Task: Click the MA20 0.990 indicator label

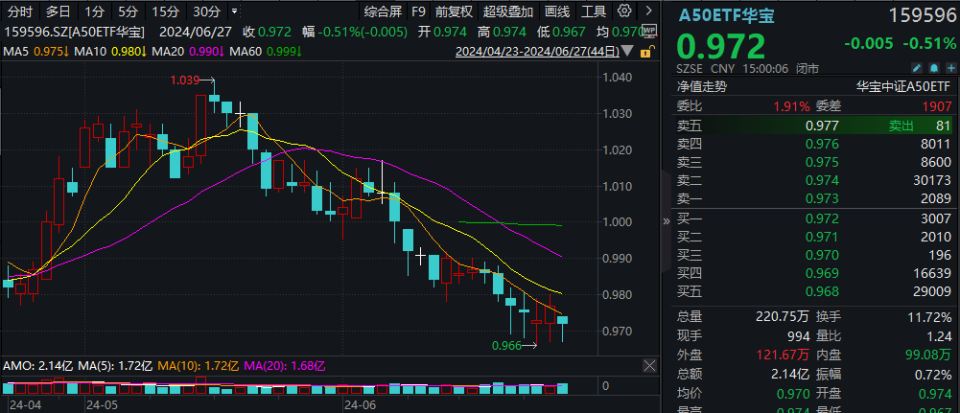Action: point(188,51)
